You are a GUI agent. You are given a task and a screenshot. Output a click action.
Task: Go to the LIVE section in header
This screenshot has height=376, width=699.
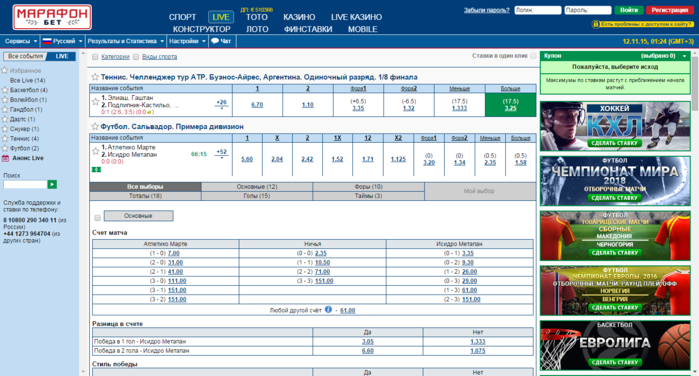pos(221,17)
